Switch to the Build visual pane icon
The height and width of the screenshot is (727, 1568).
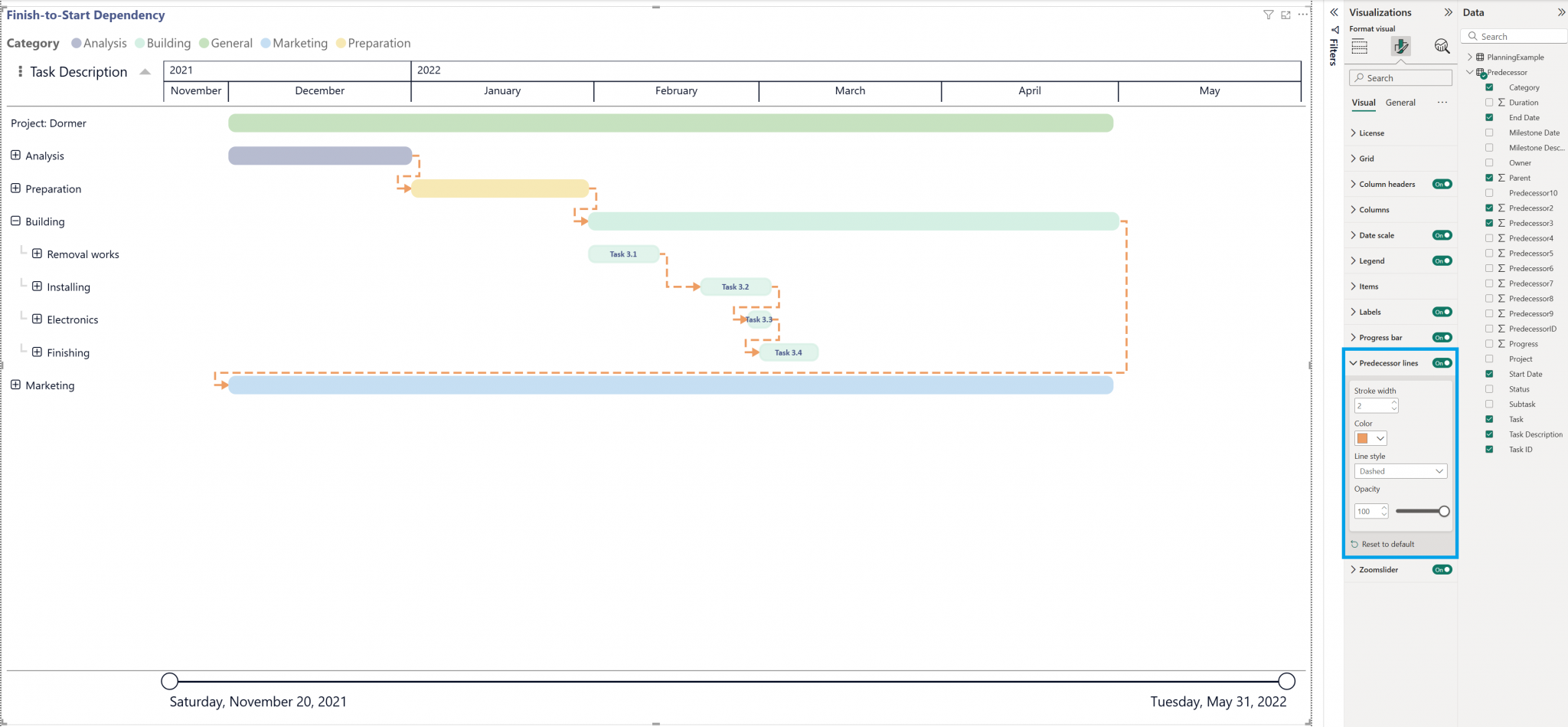[1360, 47]
